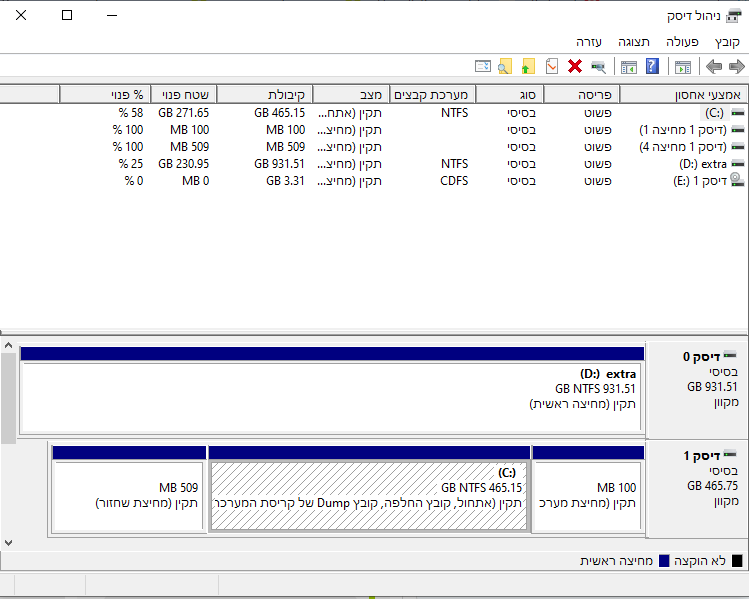Click the % 25 free percentage cell

pos(131,164)
